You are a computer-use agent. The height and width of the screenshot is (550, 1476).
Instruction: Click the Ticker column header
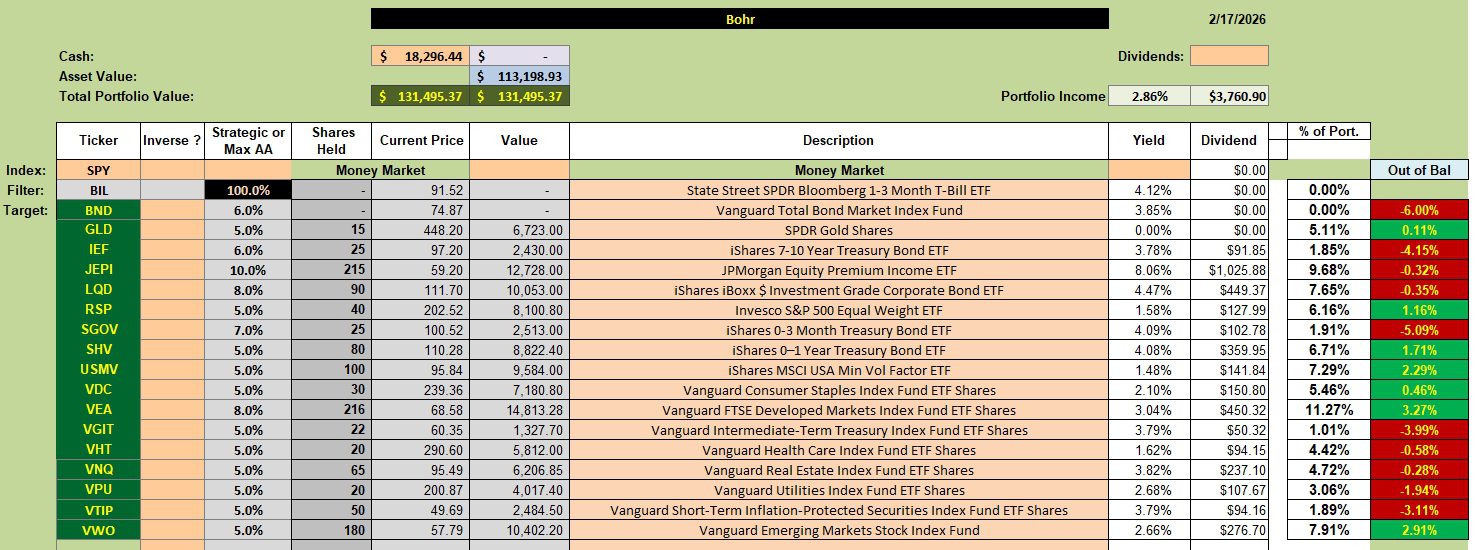(98, 141)
